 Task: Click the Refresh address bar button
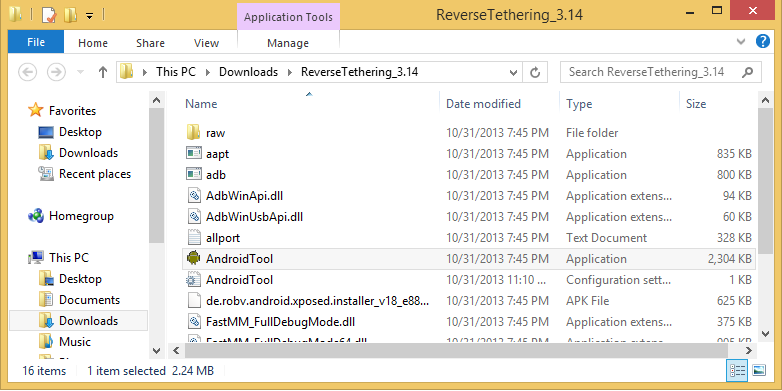click(x=535, y=72)
